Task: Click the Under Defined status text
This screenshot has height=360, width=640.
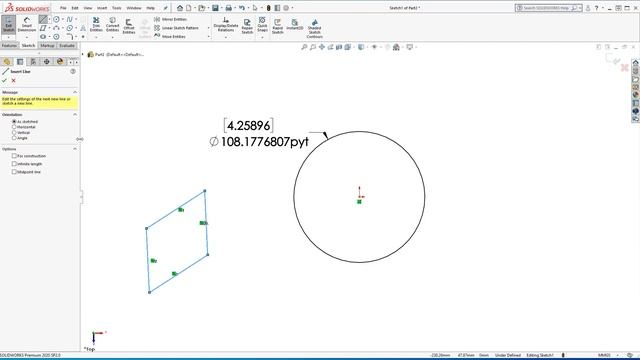Action: tap(508, 355)
